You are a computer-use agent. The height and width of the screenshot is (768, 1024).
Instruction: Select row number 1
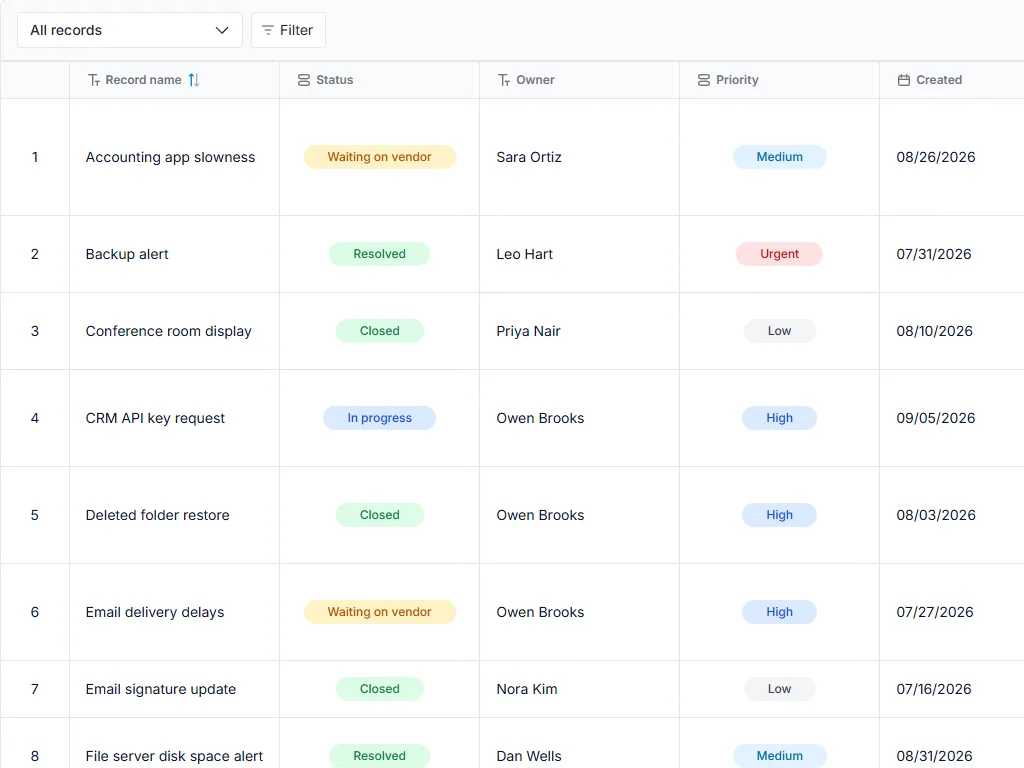[35, 157]
